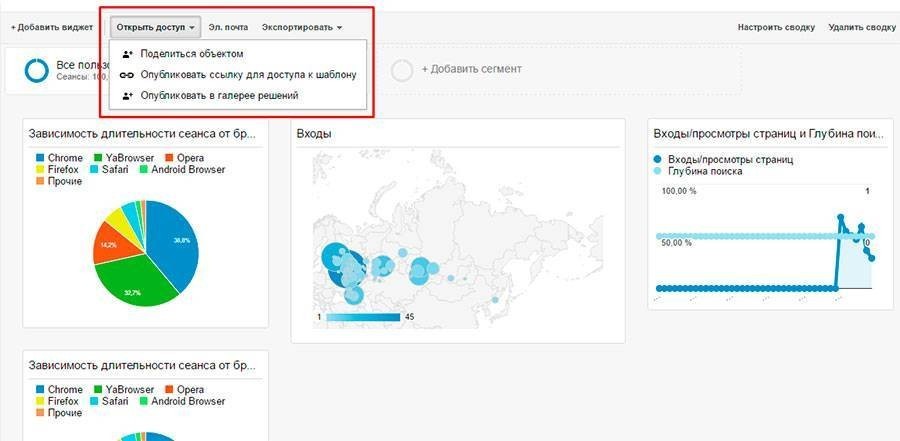Image resolution: width=900 pixels, height=441 pixels.
Task: Click the person icon beside Опубликовать в галерее решений
Action: (127, 96)
